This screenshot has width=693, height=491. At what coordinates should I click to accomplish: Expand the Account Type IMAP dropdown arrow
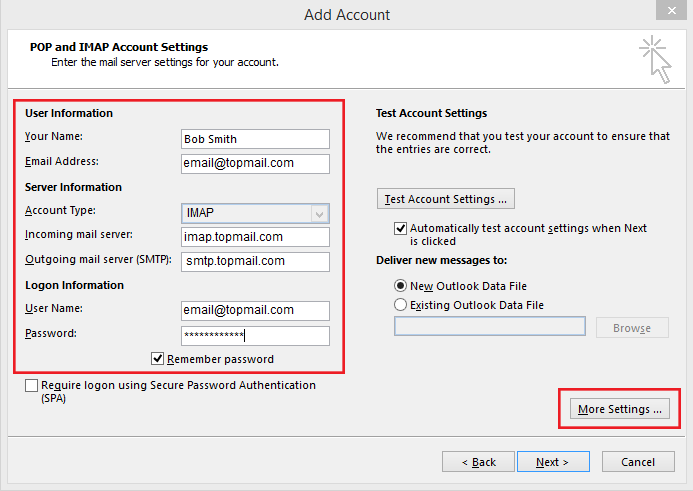coord(320,214)
